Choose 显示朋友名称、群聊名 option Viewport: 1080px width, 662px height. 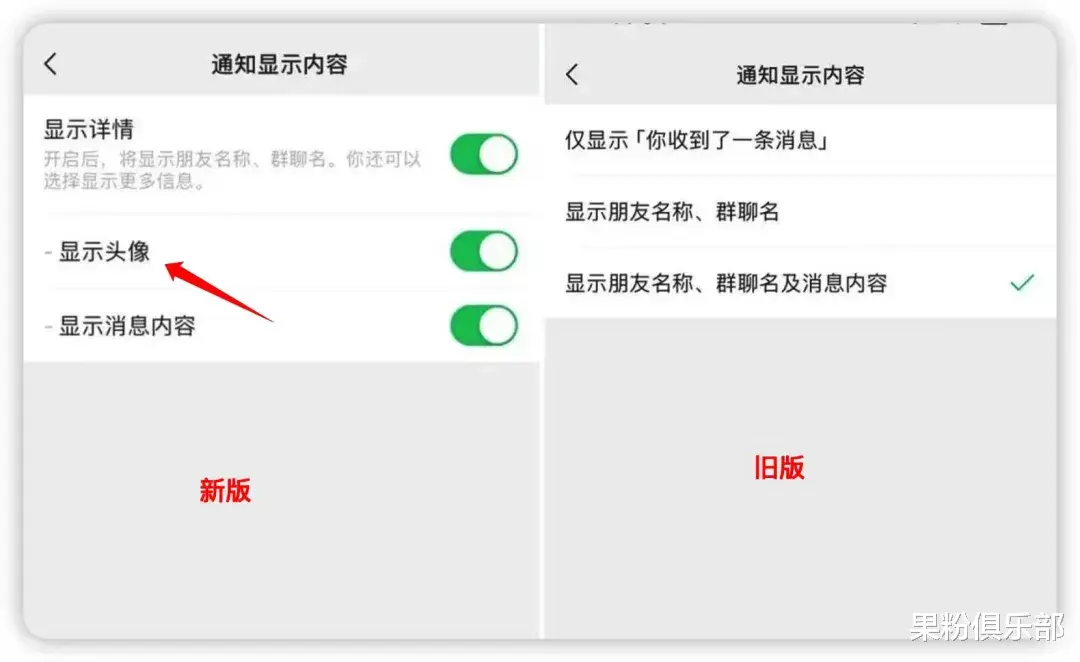(x=800, y=211)
